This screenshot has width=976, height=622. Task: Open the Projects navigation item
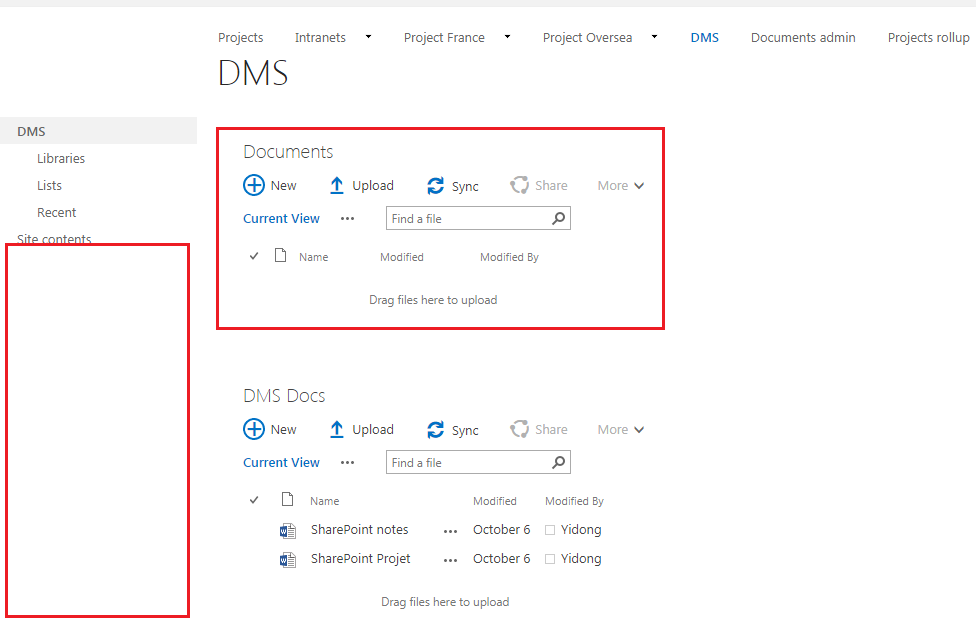(240, 37)
